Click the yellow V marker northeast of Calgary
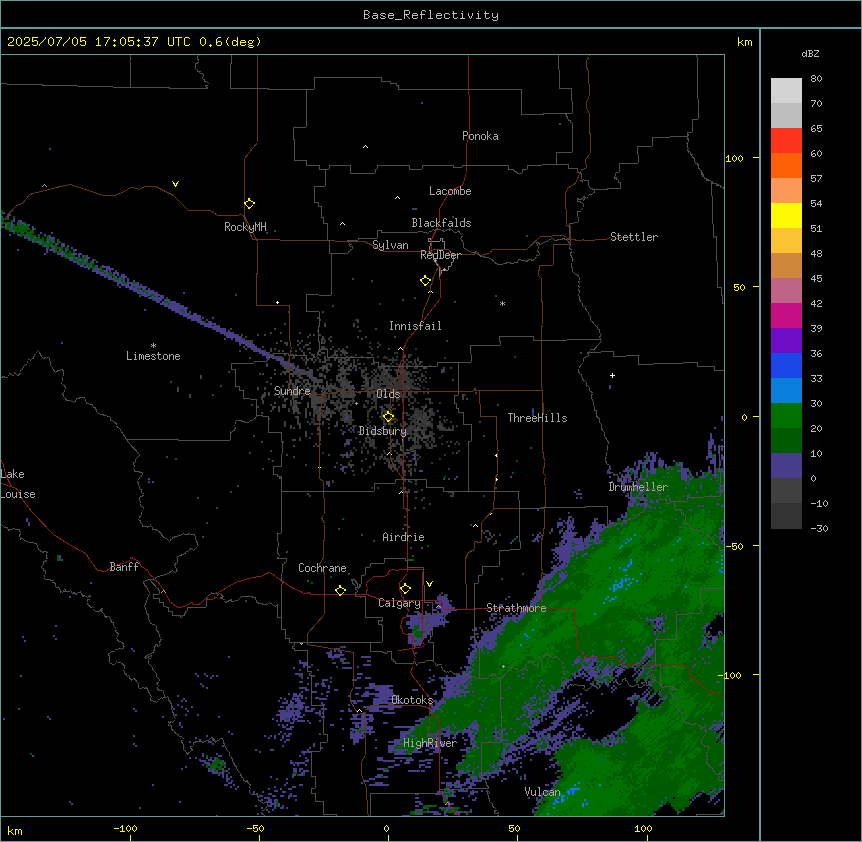 (429, 584)
